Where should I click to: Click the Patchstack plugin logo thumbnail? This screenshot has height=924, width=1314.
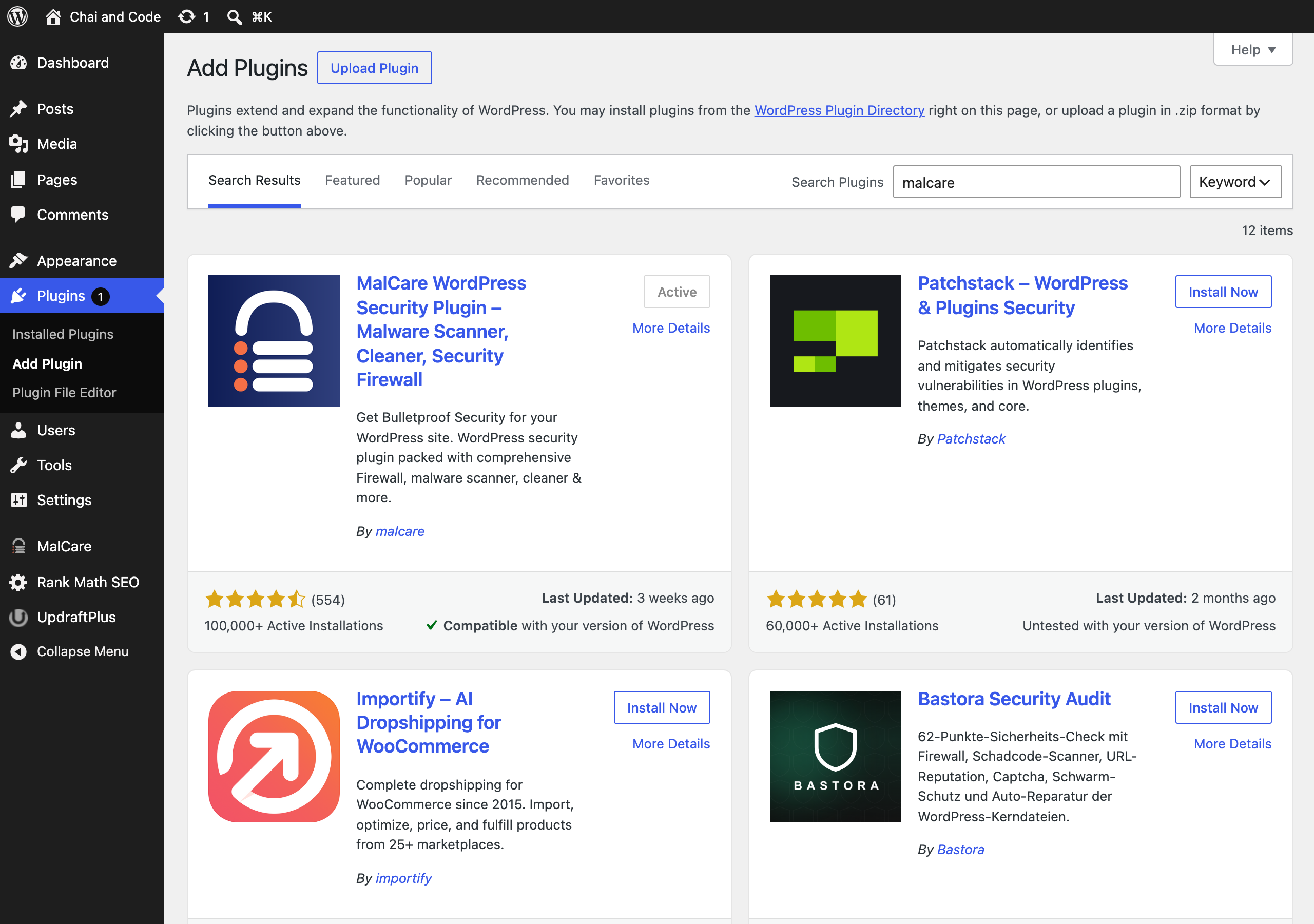[835, 341]
